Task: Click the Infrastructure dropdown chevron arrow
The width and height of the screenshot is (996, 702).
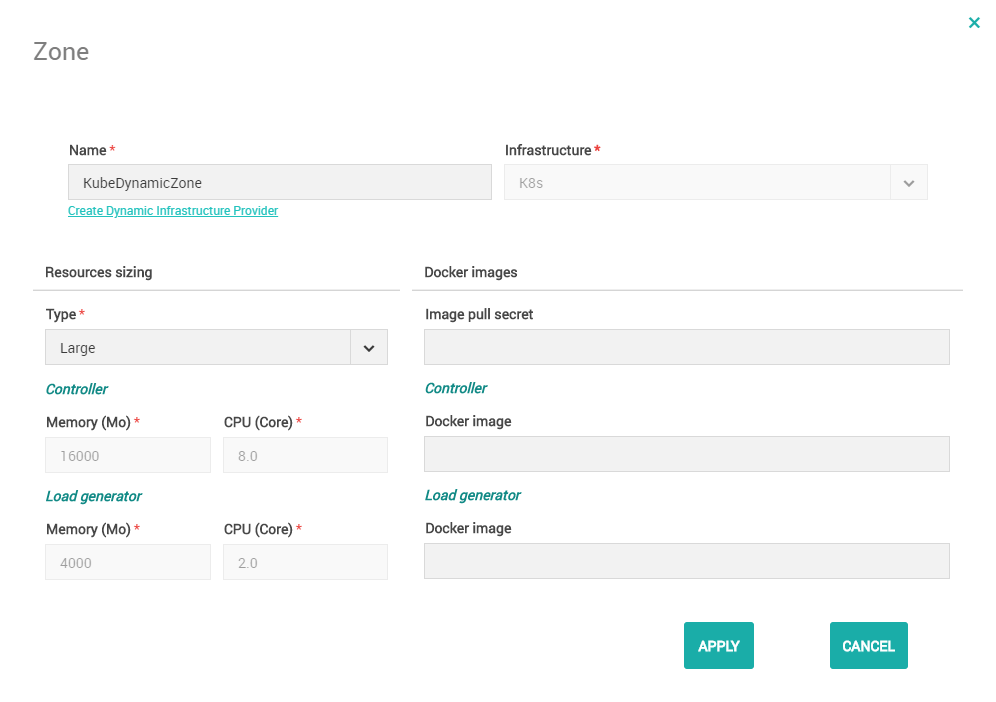Action: [909, 183]
